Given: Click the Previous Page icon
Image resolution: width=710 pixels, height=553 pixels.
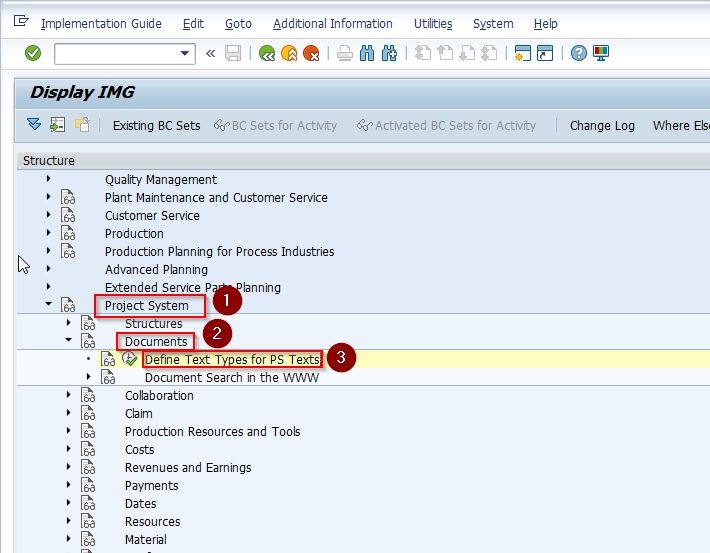Looking at the screenshot, I should (x=445, y=53).
